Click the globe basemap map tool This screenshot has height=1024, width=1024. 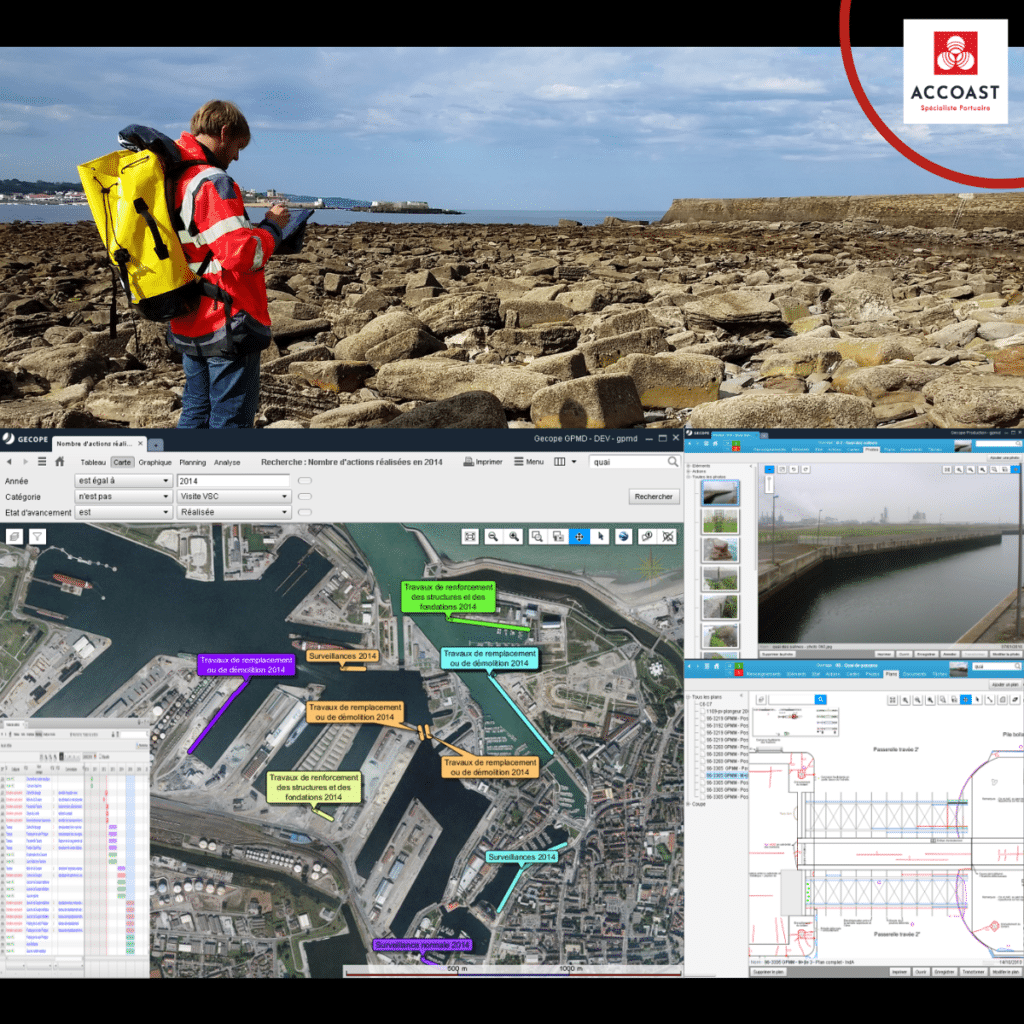[x=624, y=536]
